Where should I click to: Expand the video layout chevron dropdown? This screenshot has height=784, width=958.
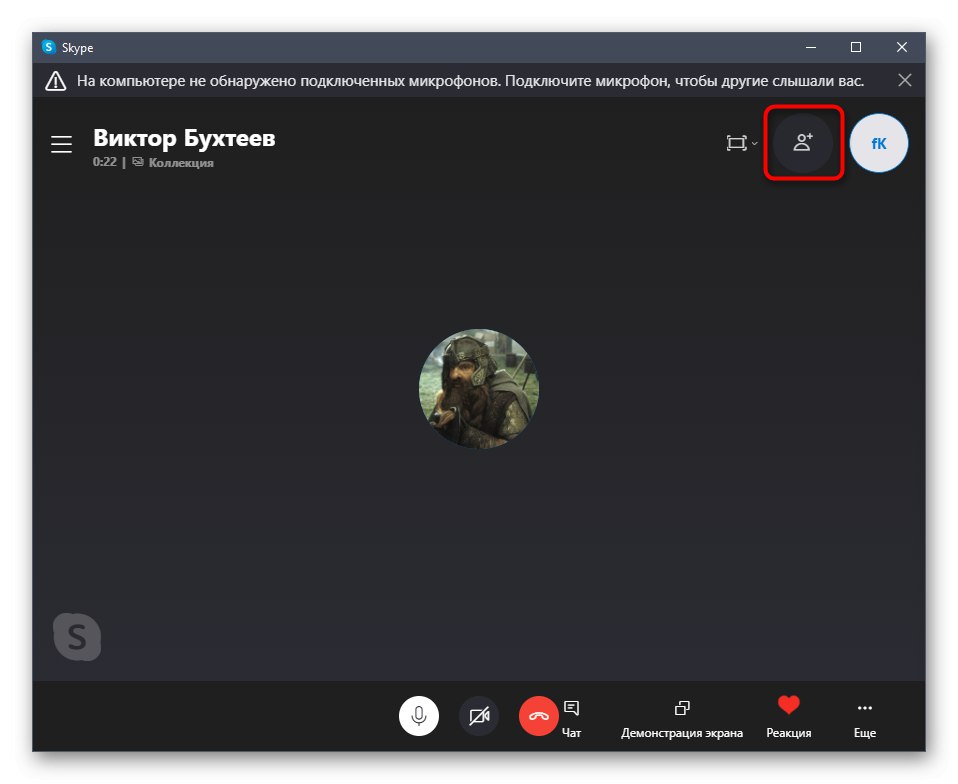[x=753, y=144]
